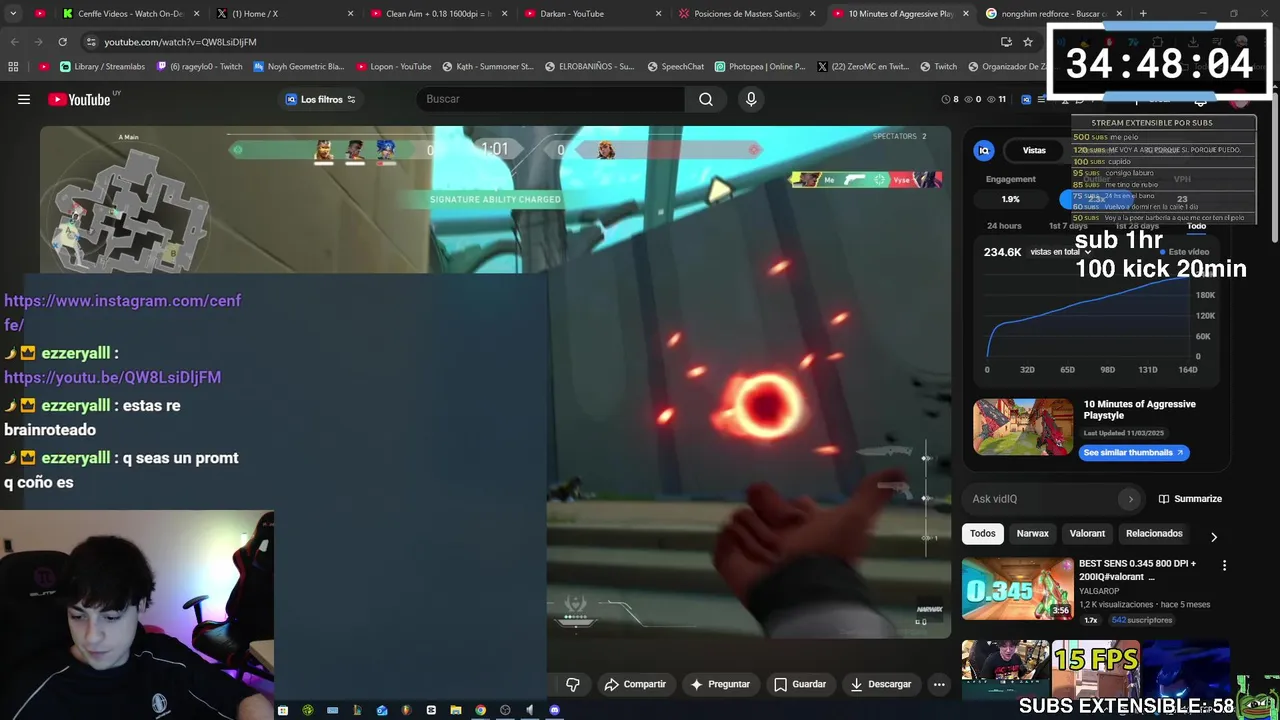Open the BEST SENS 0.345 video thumbnail
This screenshot has width=1280, height=720.
(1018, 589)
